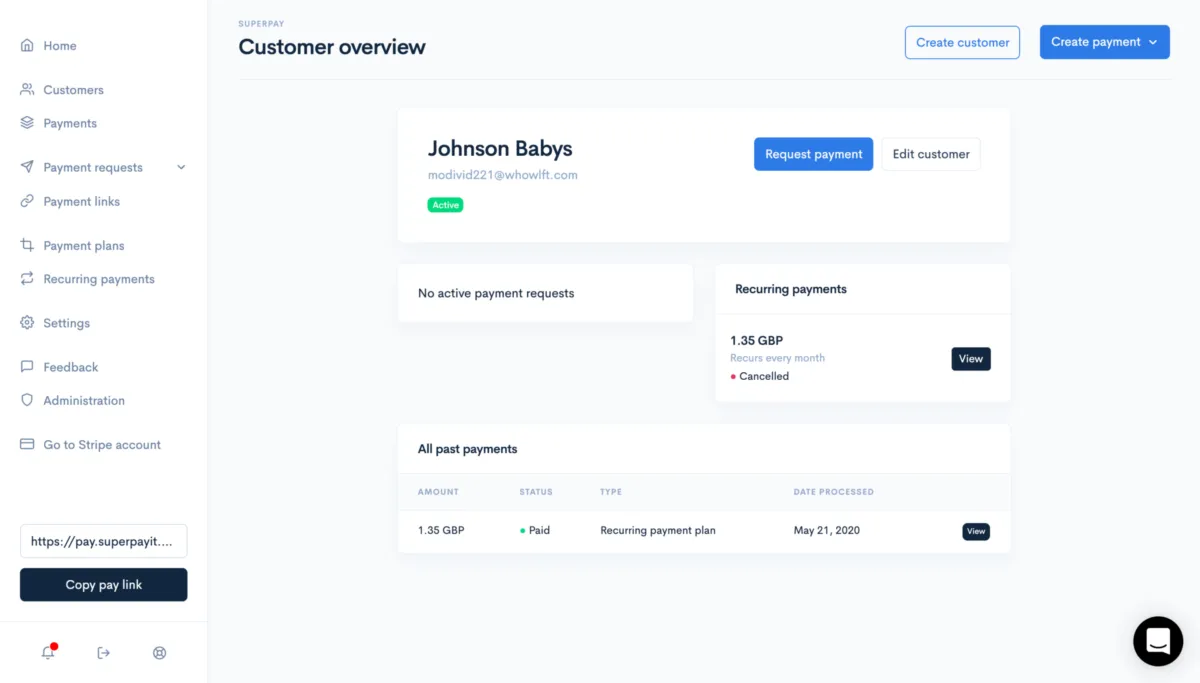This screenshot has width=1200, height=683.
Task: Click the Settings gear icon
Action: pyautogui.click(x=27, y=323)
